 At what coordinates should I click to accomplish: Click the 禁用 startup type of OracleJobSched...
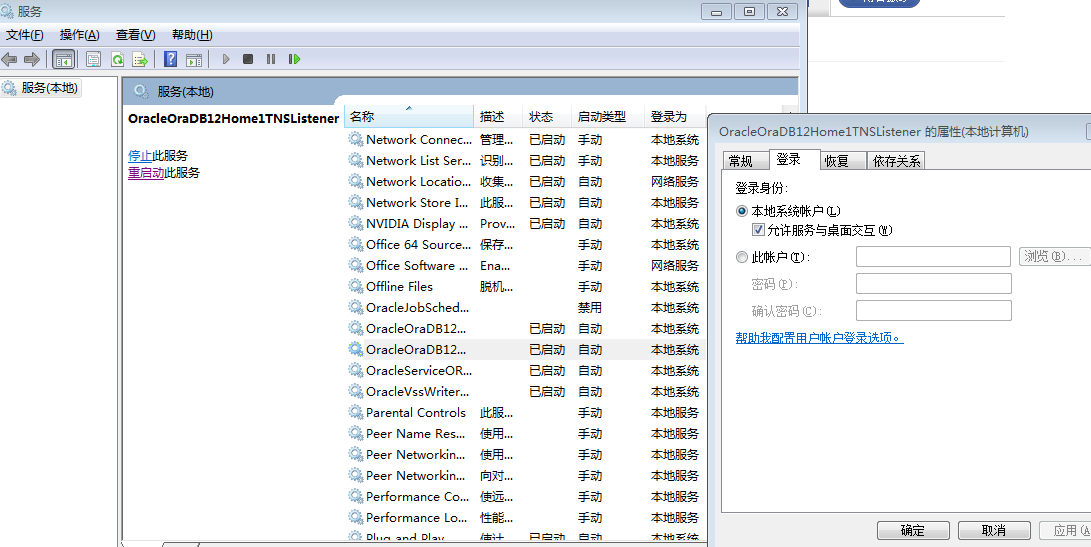589,308
